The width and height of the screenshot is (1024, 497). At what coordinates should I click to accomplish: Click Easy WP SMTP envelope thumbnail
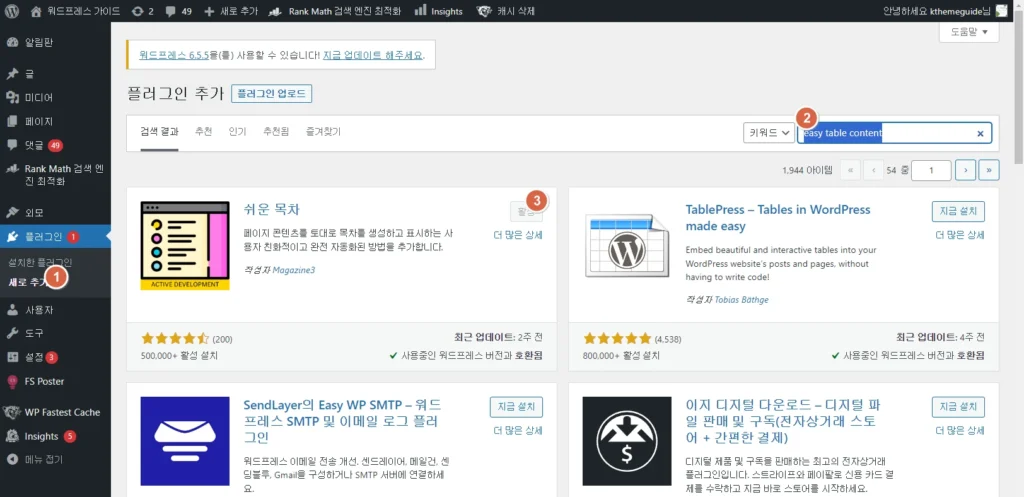click(x=185, y=441)
